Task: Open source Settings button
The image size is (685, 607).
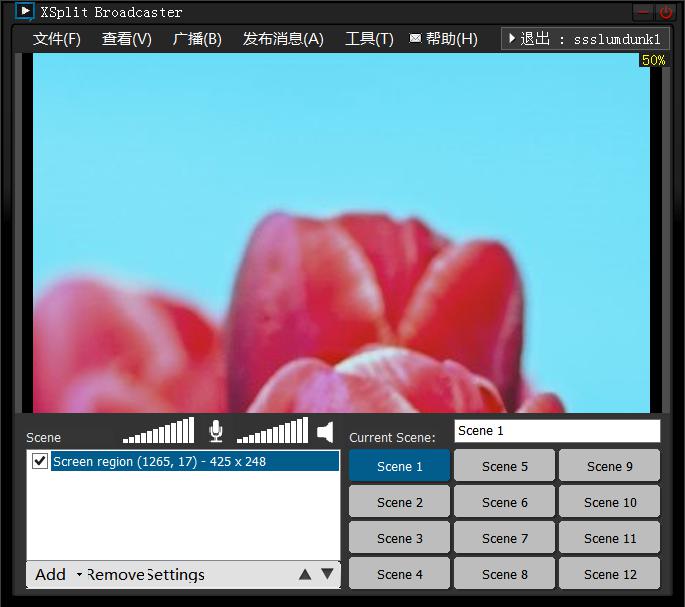Action: [176, 575]
